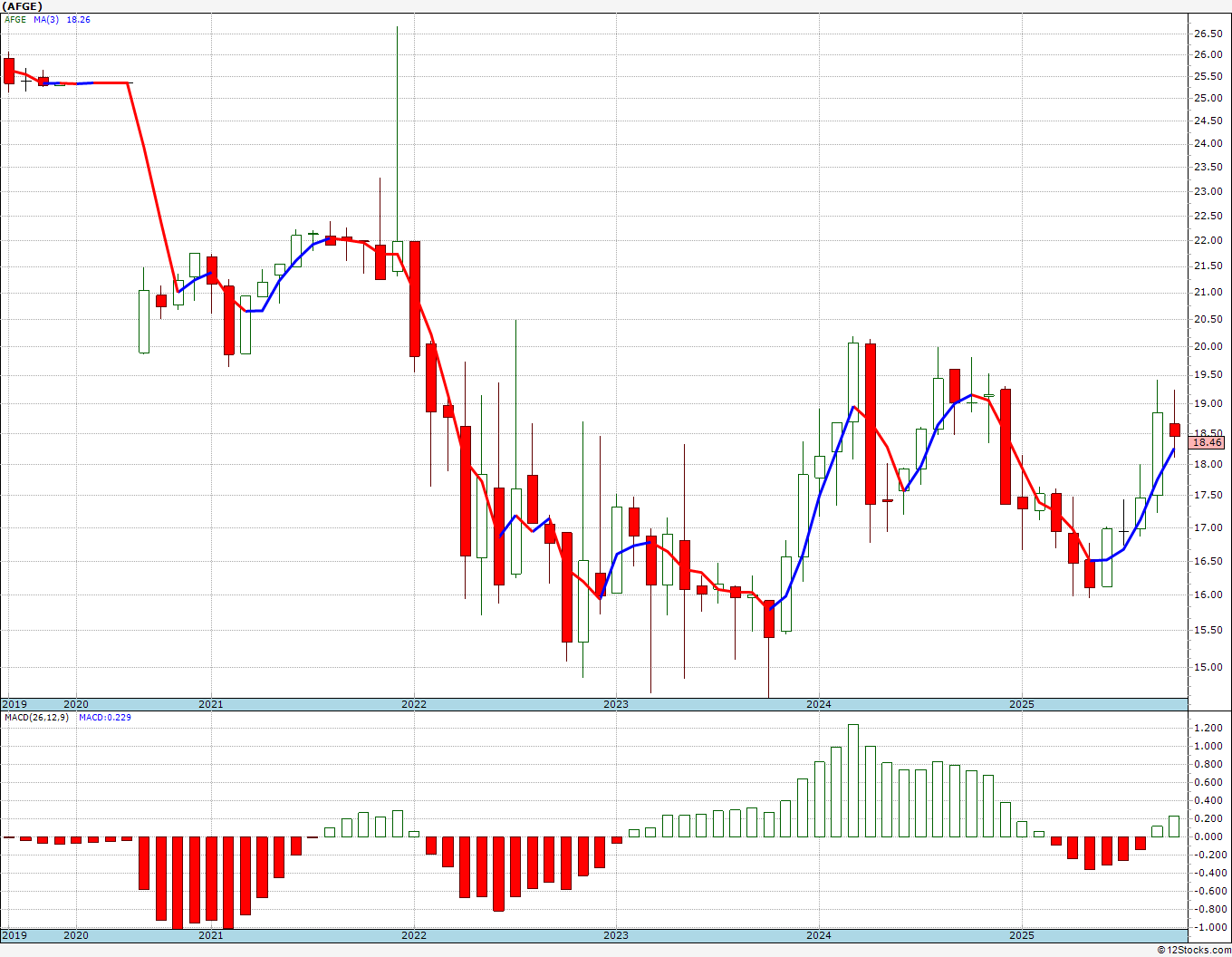1232x957 pixels.
Task: Click the MACD(26,12,9) indicator label
Action: (36, 718)
